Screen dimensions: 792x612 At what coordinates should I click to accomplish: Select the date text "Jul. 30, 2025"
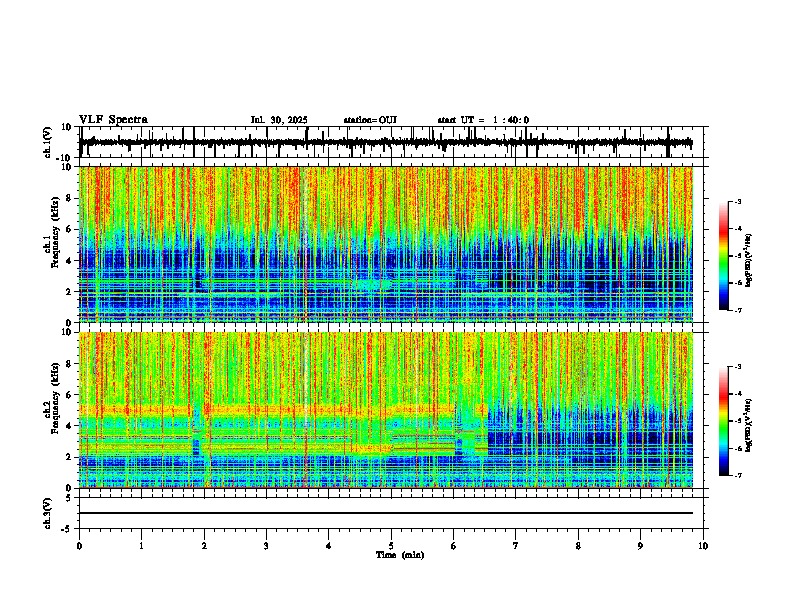click(279, 120)
